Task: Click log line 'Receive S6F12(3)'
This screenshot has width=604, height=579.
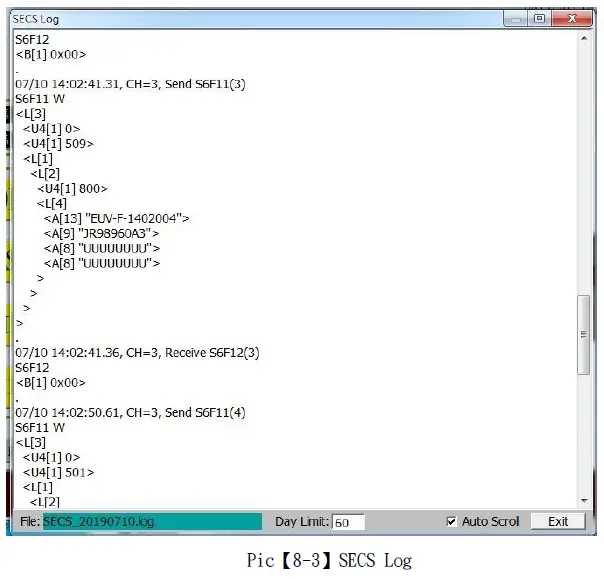Action: [x=137, y=352]
